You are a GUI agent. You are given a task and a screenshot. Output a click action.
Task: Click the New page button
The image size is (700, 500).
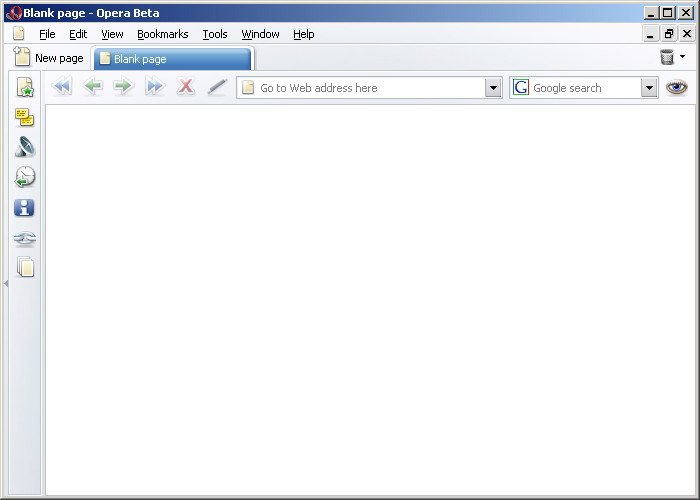point(49,58)
